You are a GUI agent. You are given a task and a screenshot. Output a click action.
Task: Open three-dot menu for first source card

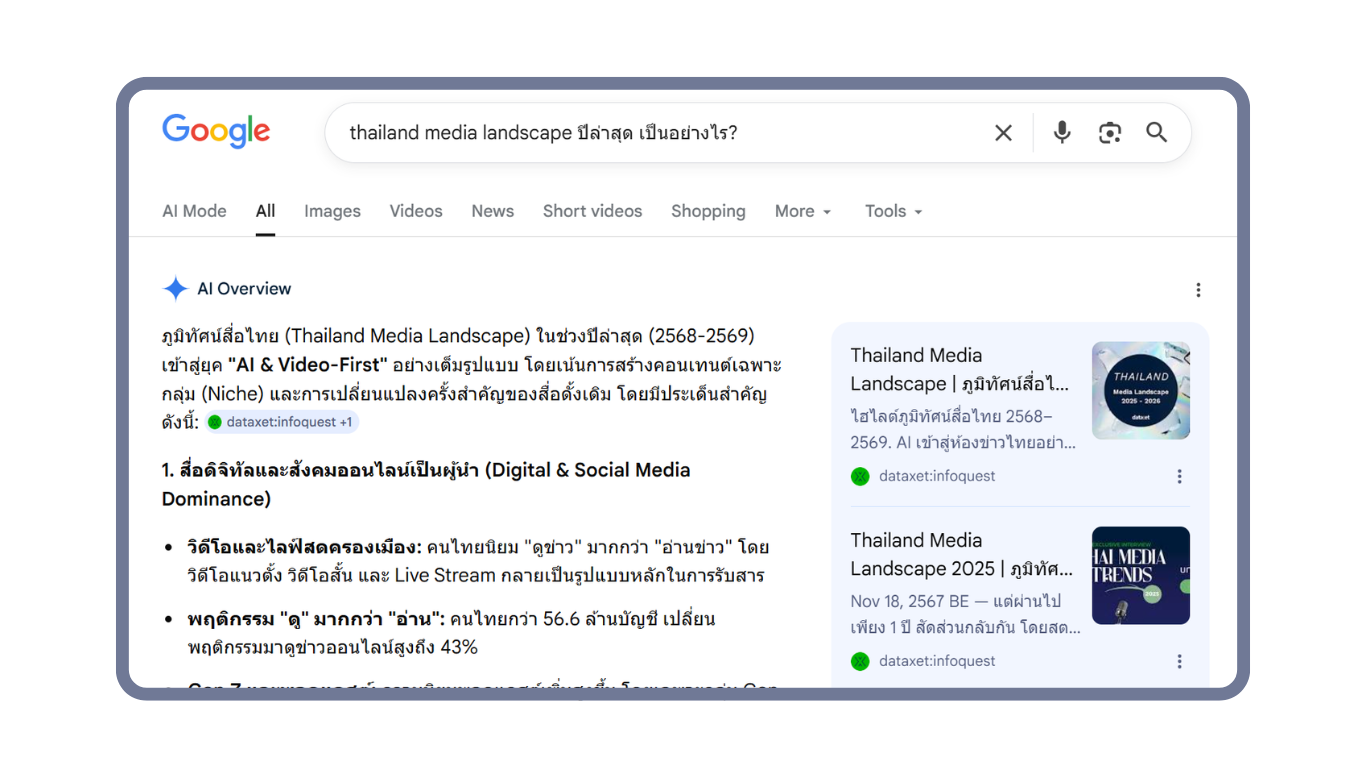(x=1179, y=477)
